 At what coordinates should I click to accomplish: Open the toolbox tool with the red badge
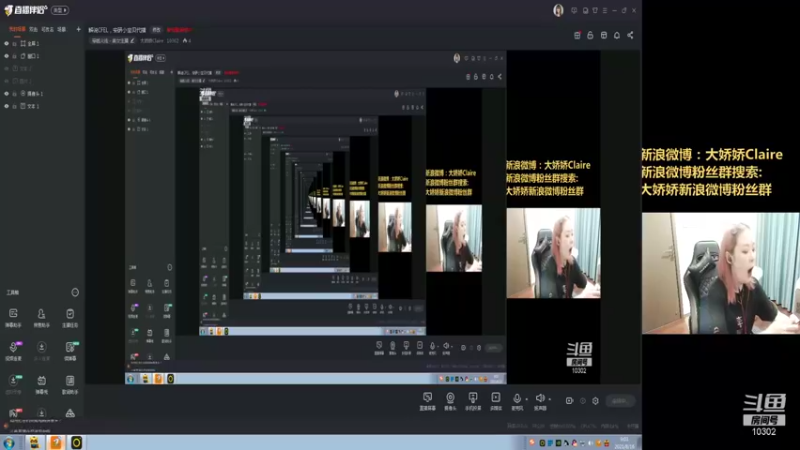click(14, 412)
